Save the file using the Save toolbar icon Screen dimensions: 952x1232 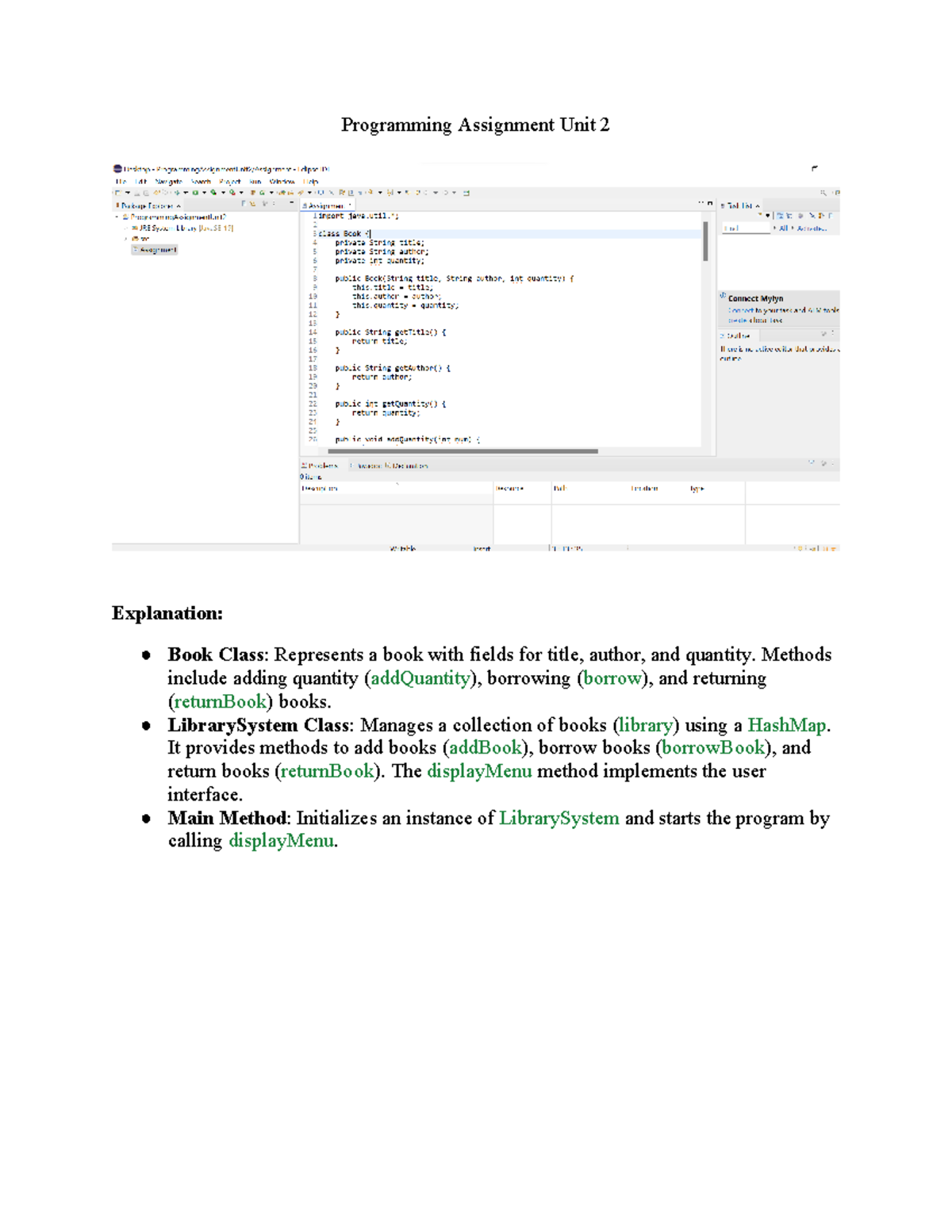[x=136, y=193]
